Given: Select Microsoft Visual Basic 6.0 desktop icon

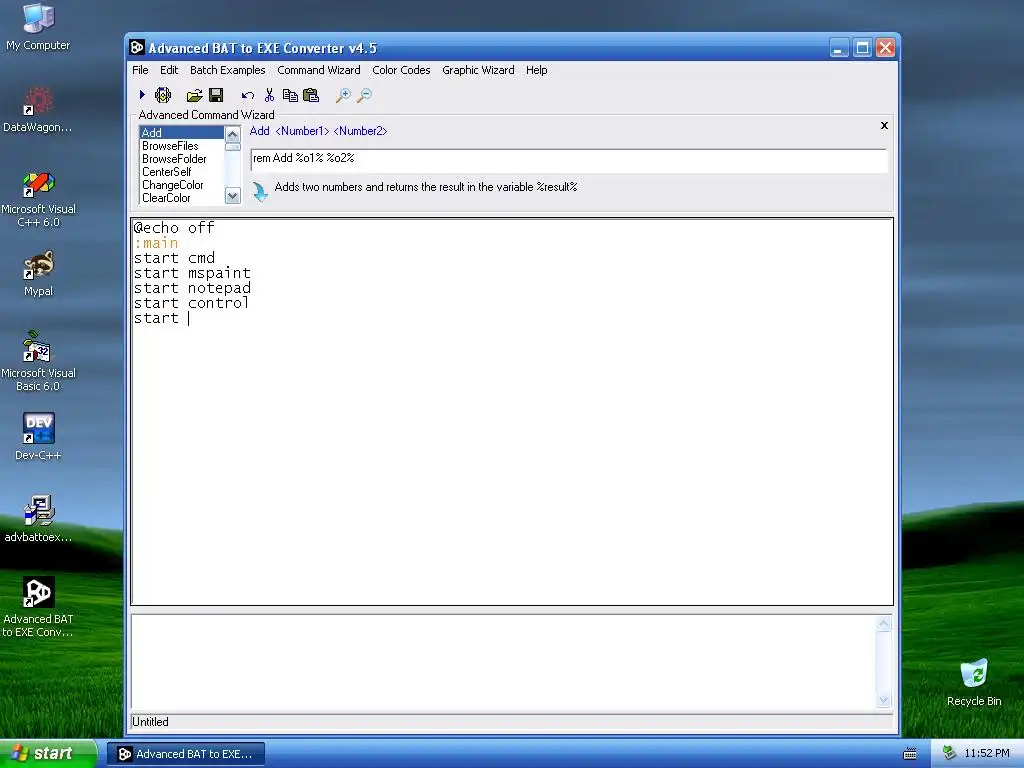Looking at the screenshot, I should pos(38,361).
